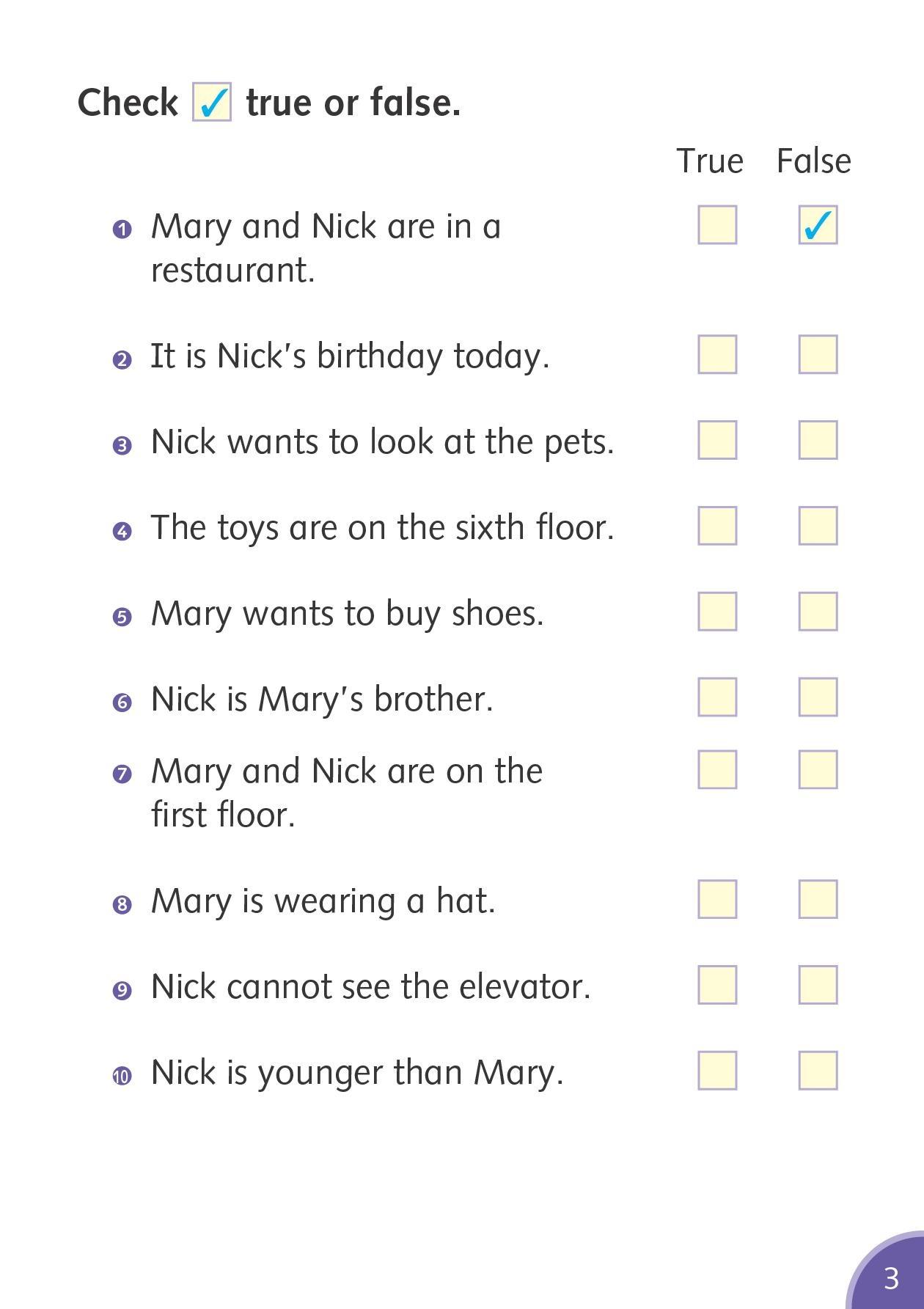The image size is (924, 1309).
Task: Select False for Mary wants to buy shoes
Action: click(x=818, y=612)
